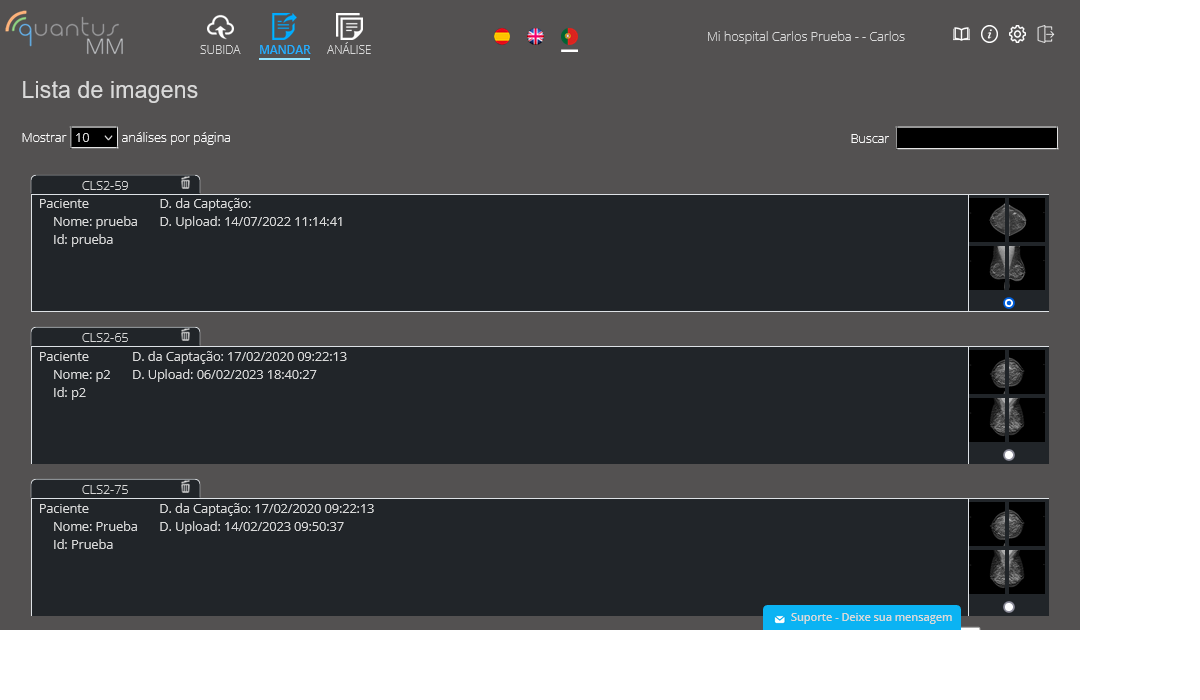Click the CLS2-75 tab label
Screen dimensions: 1200x700
tap(105, 489)
